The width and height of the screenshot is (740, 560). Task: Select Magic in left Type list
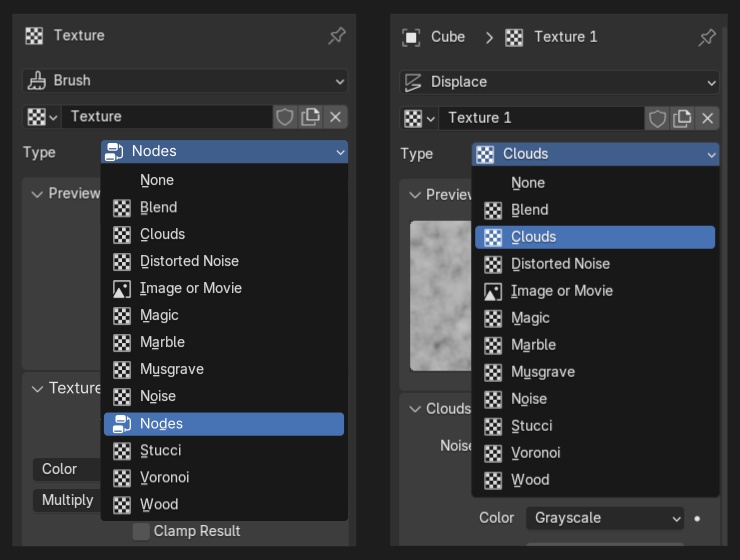tap(224, 315)
